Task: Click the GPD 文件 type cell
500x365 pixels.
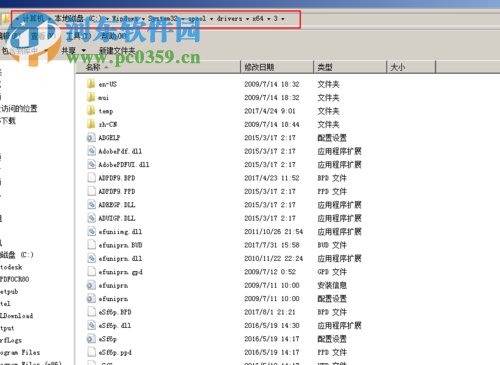Action: click(332, 272)
